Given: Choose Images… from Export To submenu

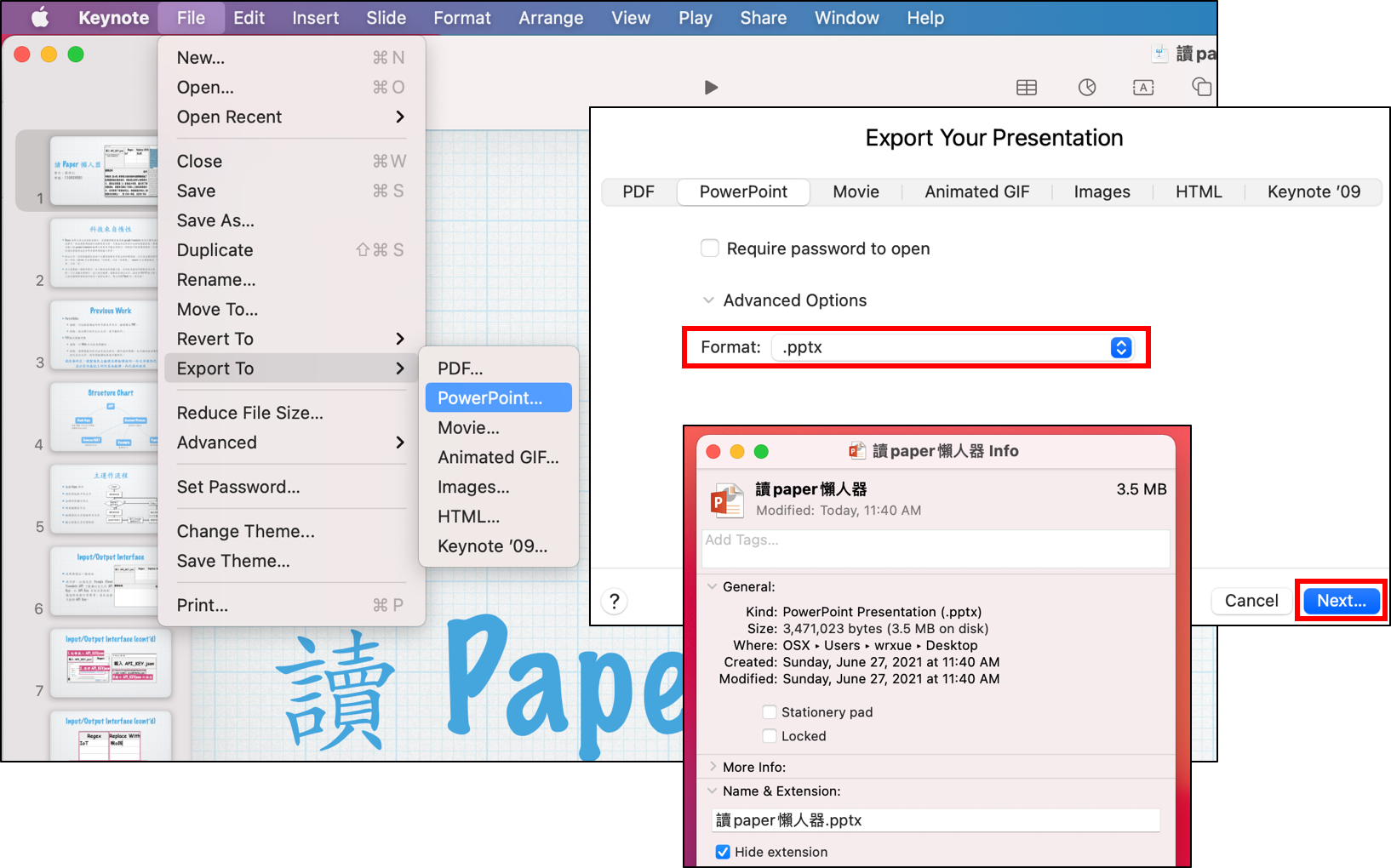Looking at the screenshot, I should [x=499, y=487].
